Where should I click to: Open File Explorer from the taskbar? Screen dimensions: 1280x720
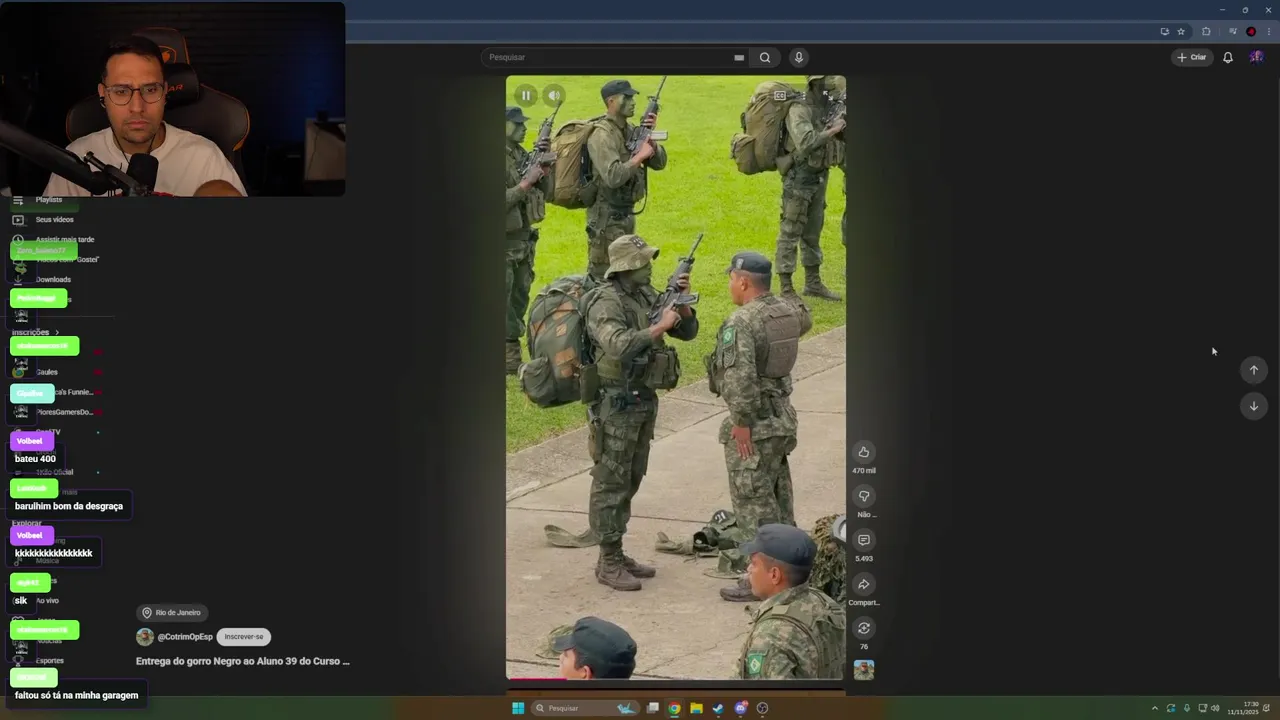click(x=696, y=708)
